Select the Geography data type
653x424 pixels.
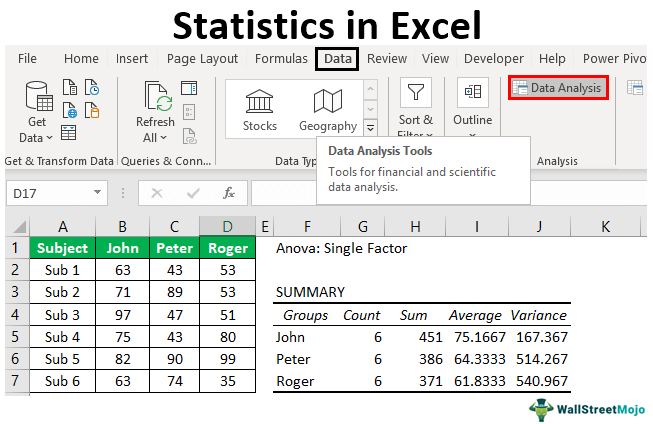(x=328, y=109)
